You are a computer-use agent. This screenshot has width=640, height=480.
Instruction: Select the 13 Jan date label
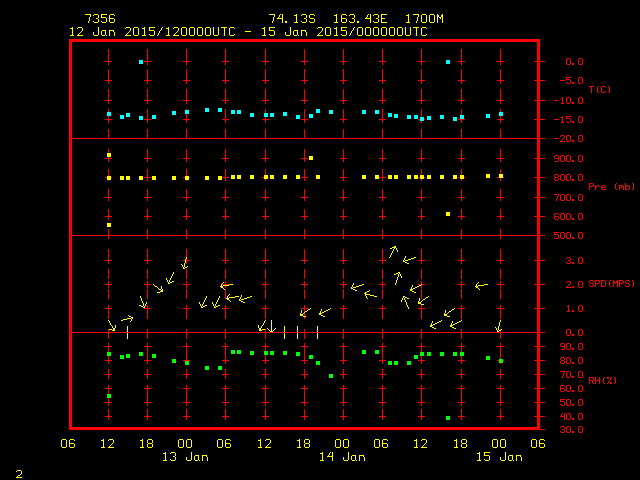[x=185, y=457]
